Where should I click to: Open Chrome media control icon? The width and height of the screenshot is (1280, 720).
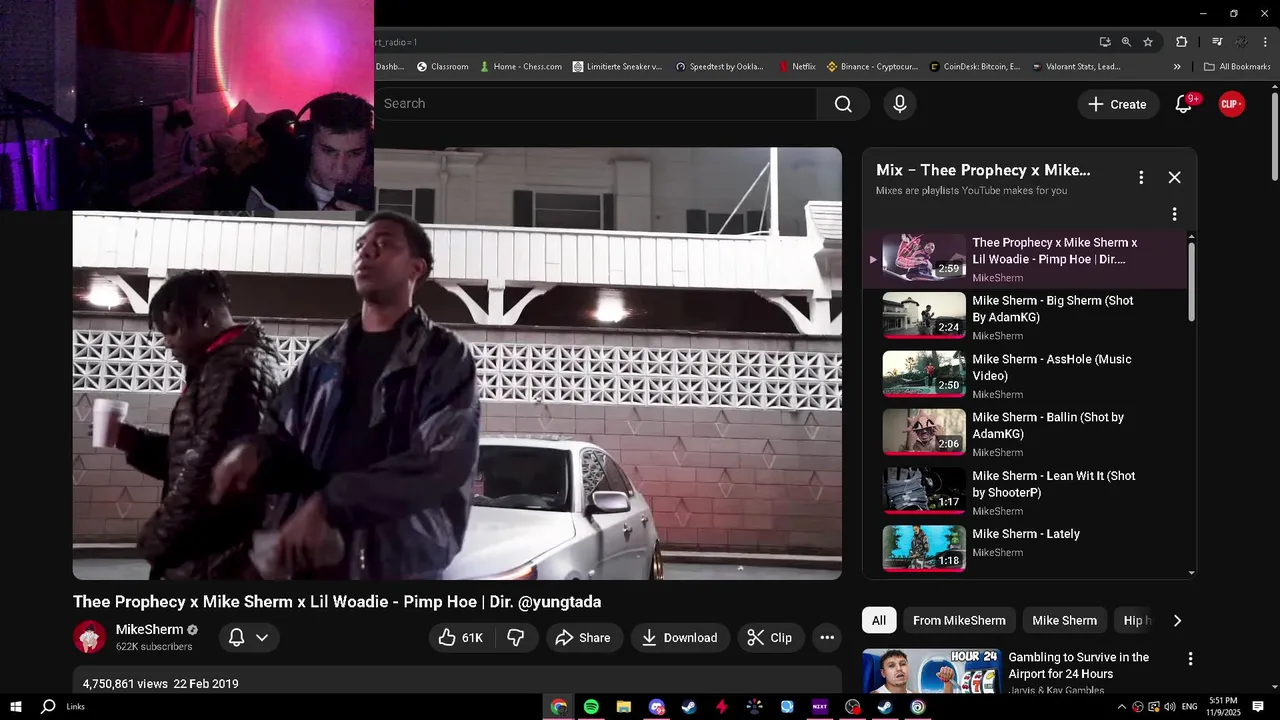click(1217, 42)
